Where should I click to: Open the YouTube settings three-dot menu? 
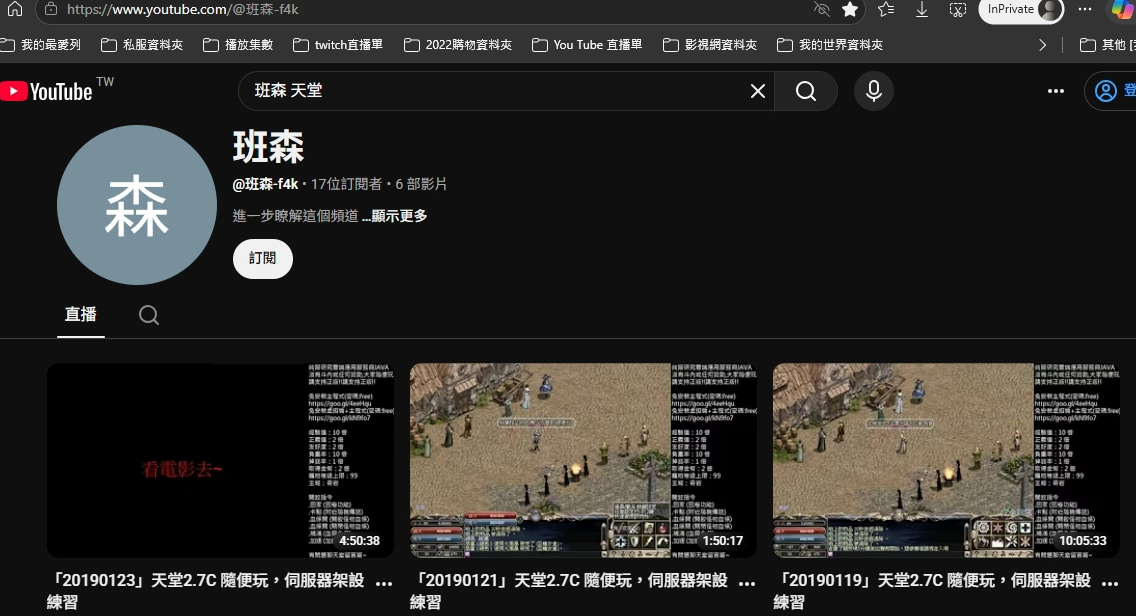1056,91
